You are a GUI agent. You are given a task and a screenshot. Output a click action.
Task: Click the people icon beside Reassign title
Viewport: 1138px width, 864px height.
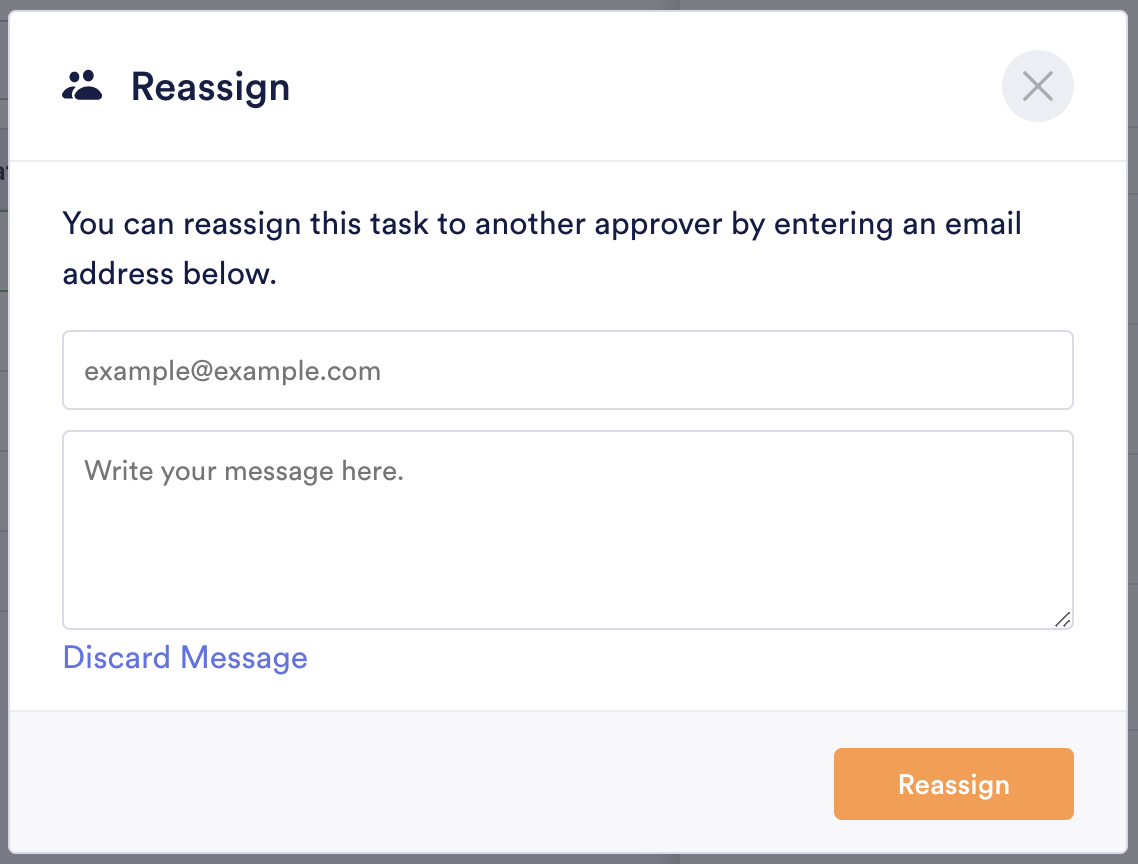[x=82, y=87]
